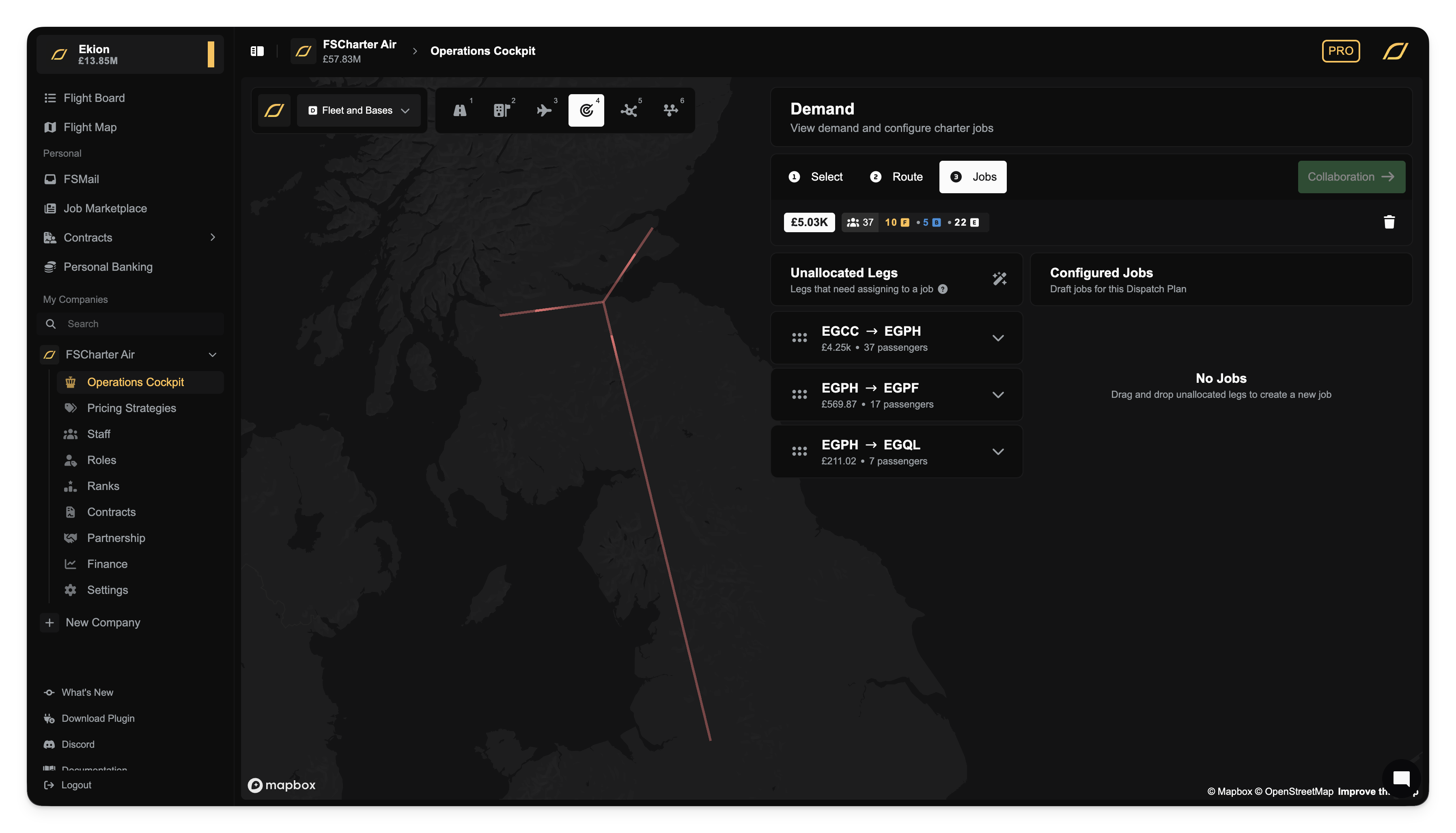Viewport: 1456px width, 833px height.
Task: Click the hierarchy icon numbered 6
Action: (670, 110)
